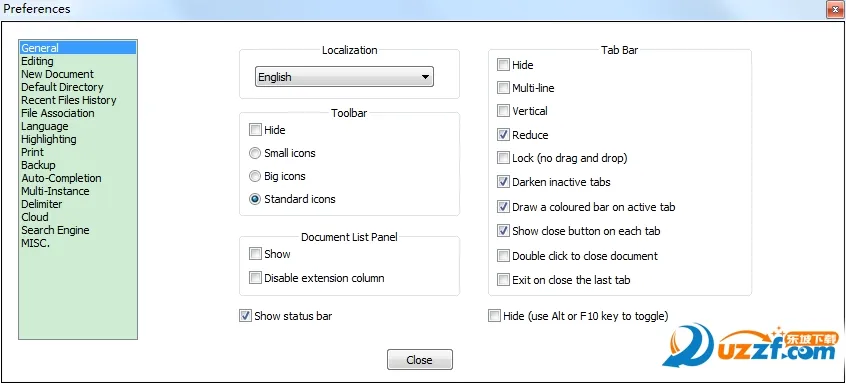Viewport: 846px width, 384px height.
Task: Uncheck the Reduce tab bar option
Action: click(x=503, y=135)
